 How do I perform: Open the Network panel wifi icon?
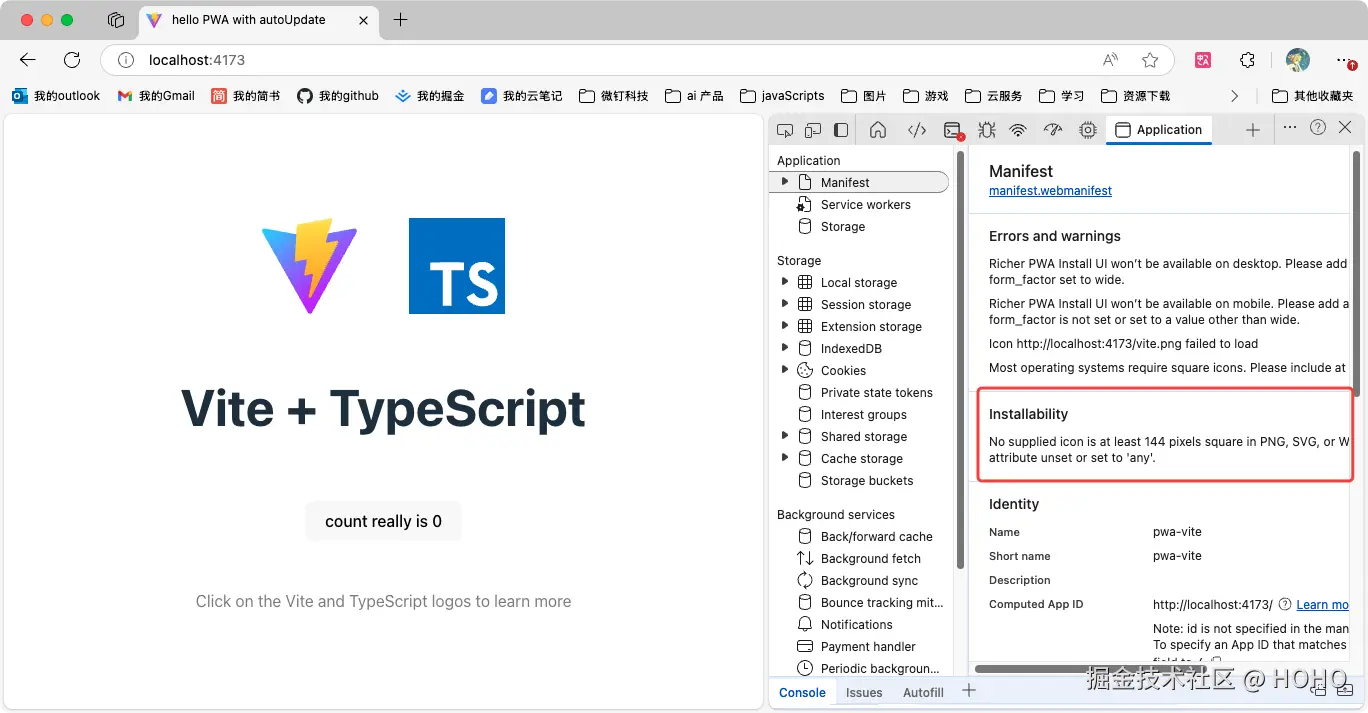coord(1018,130)
